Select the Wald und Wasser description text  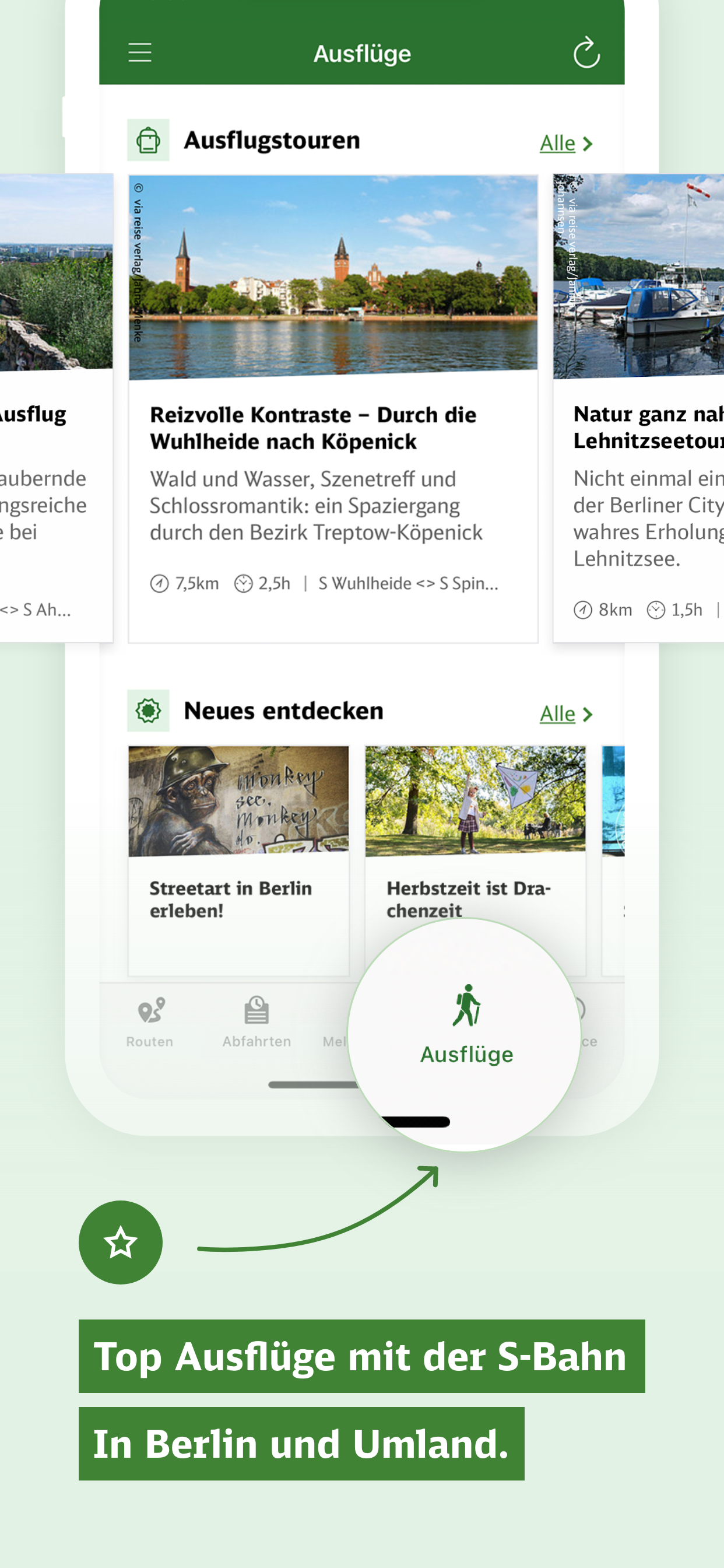pos(316,505)
